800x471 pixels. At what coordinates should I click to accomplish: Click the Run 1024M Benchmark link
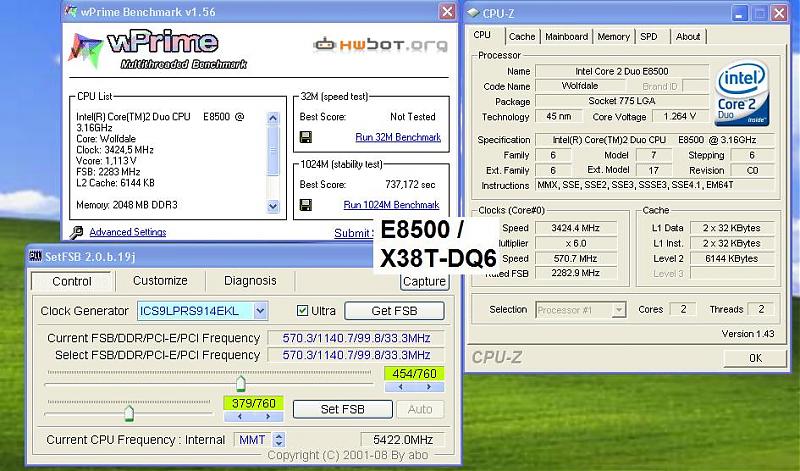click(391, 205)
